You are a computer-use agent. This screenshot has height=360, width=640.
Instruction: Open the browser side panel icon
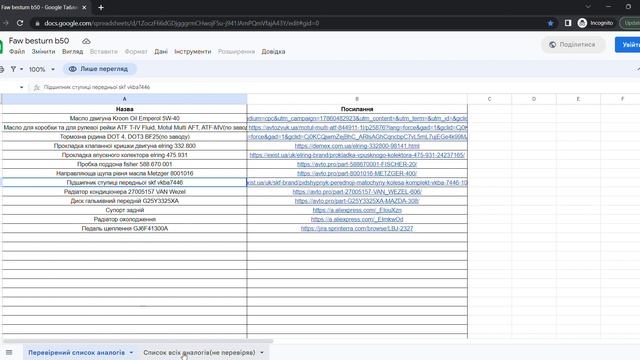pyautogui.click(x=568, y=23)
